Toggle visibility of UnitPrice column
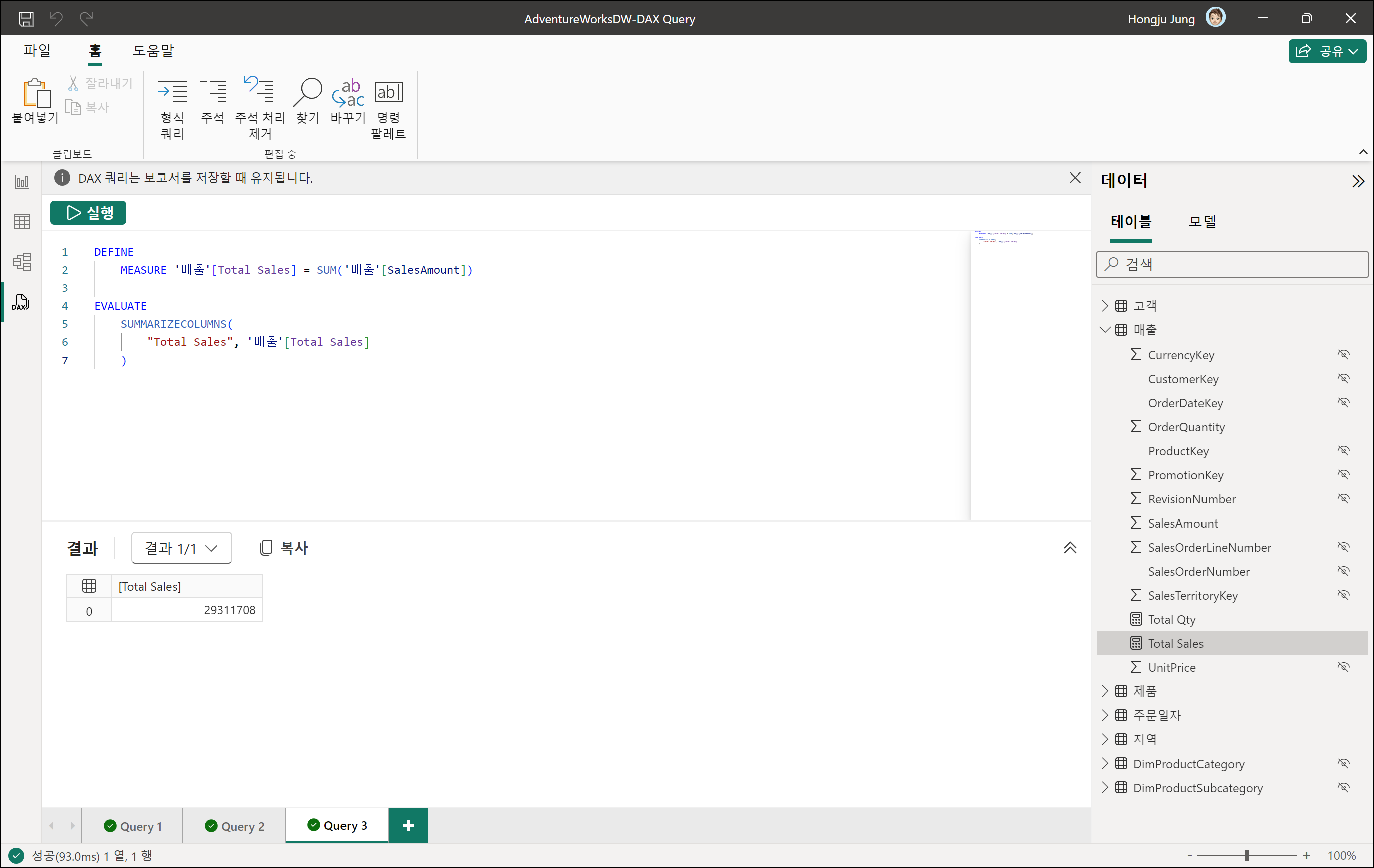Screen dimensions: 1374x868 (1344, 667)
